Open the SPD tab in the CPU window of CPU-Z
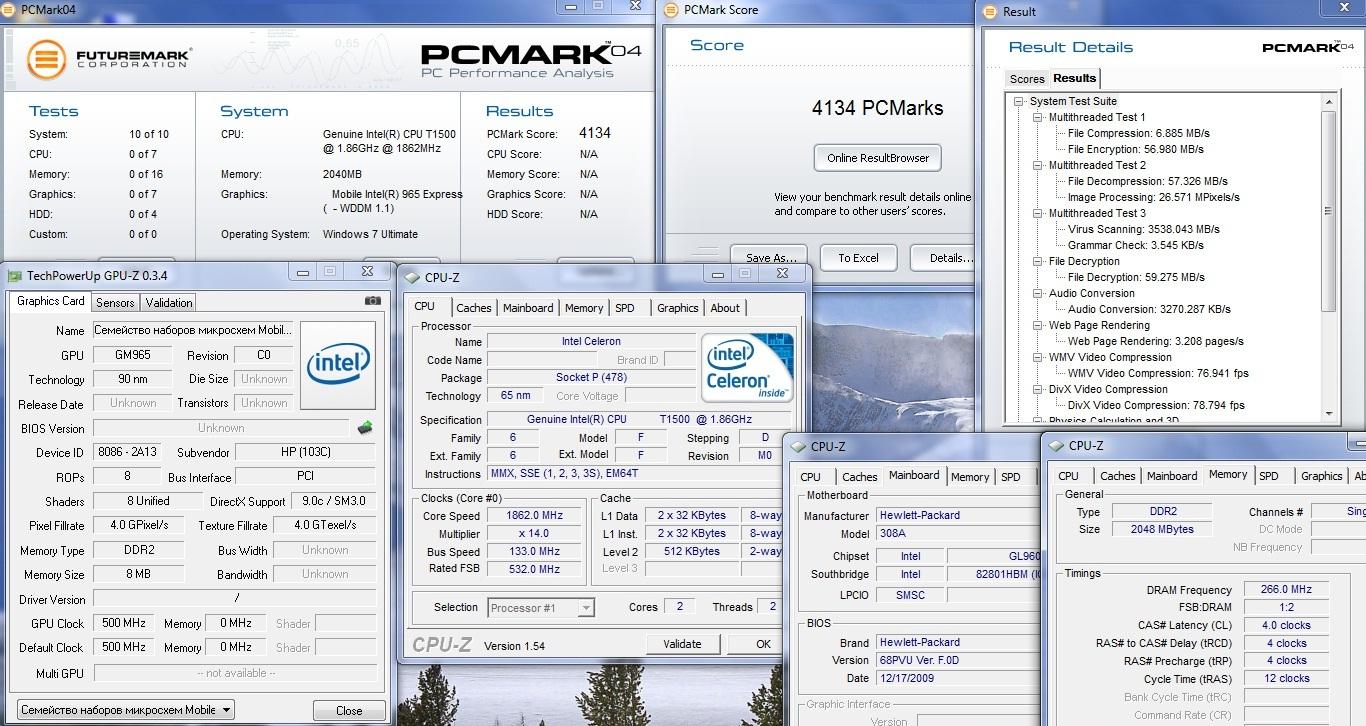 pyautogui.click(x=625, y=308)
